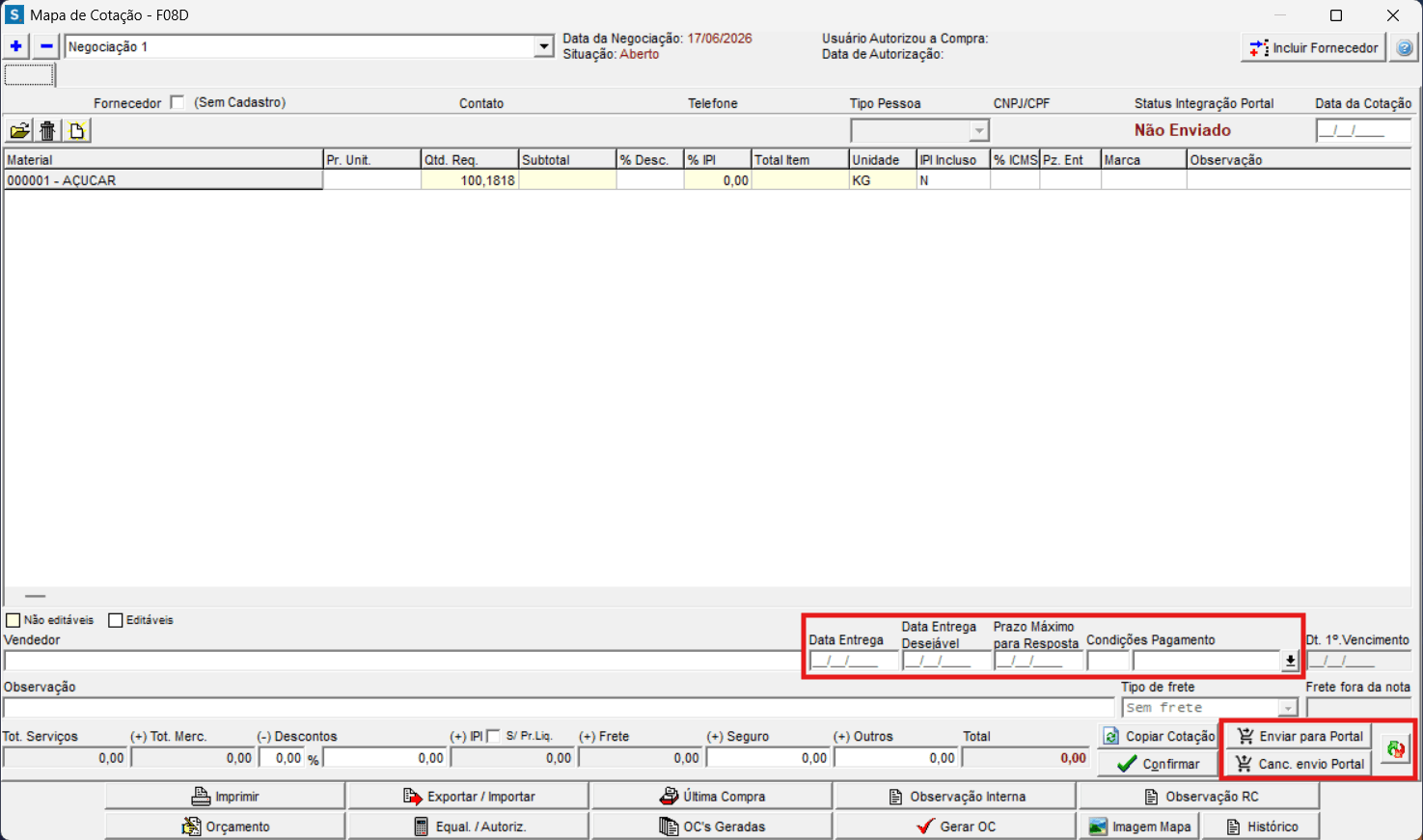Open the Negociação 1 dropdown
The height and width of the screenshot is (840, 1423).
click(x=544, y=46)
